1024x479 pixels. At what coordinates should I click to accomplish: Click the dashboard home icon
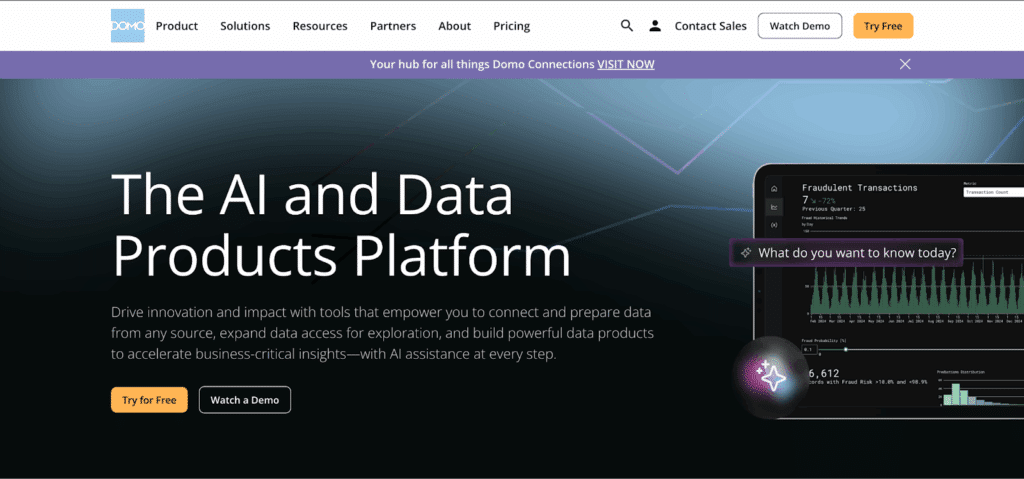coord(773,187)
